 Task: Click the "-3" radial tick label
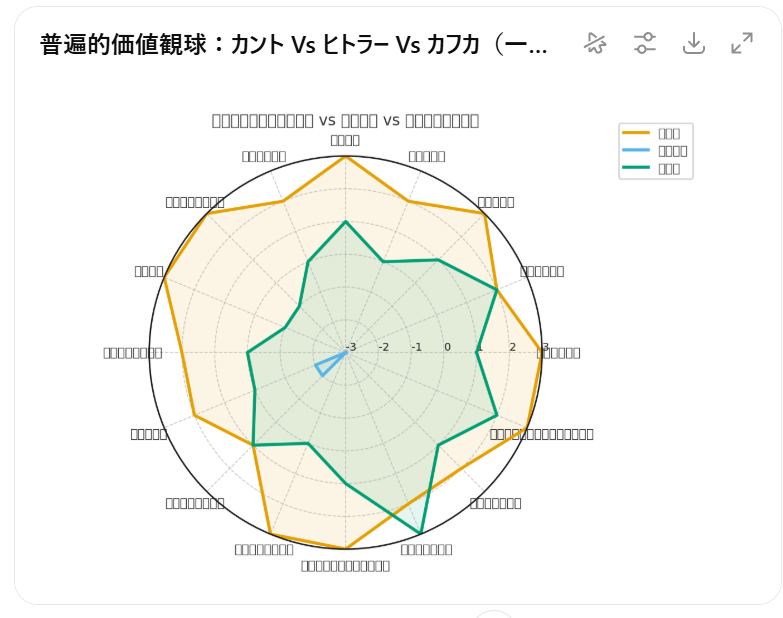coord(350,347)
